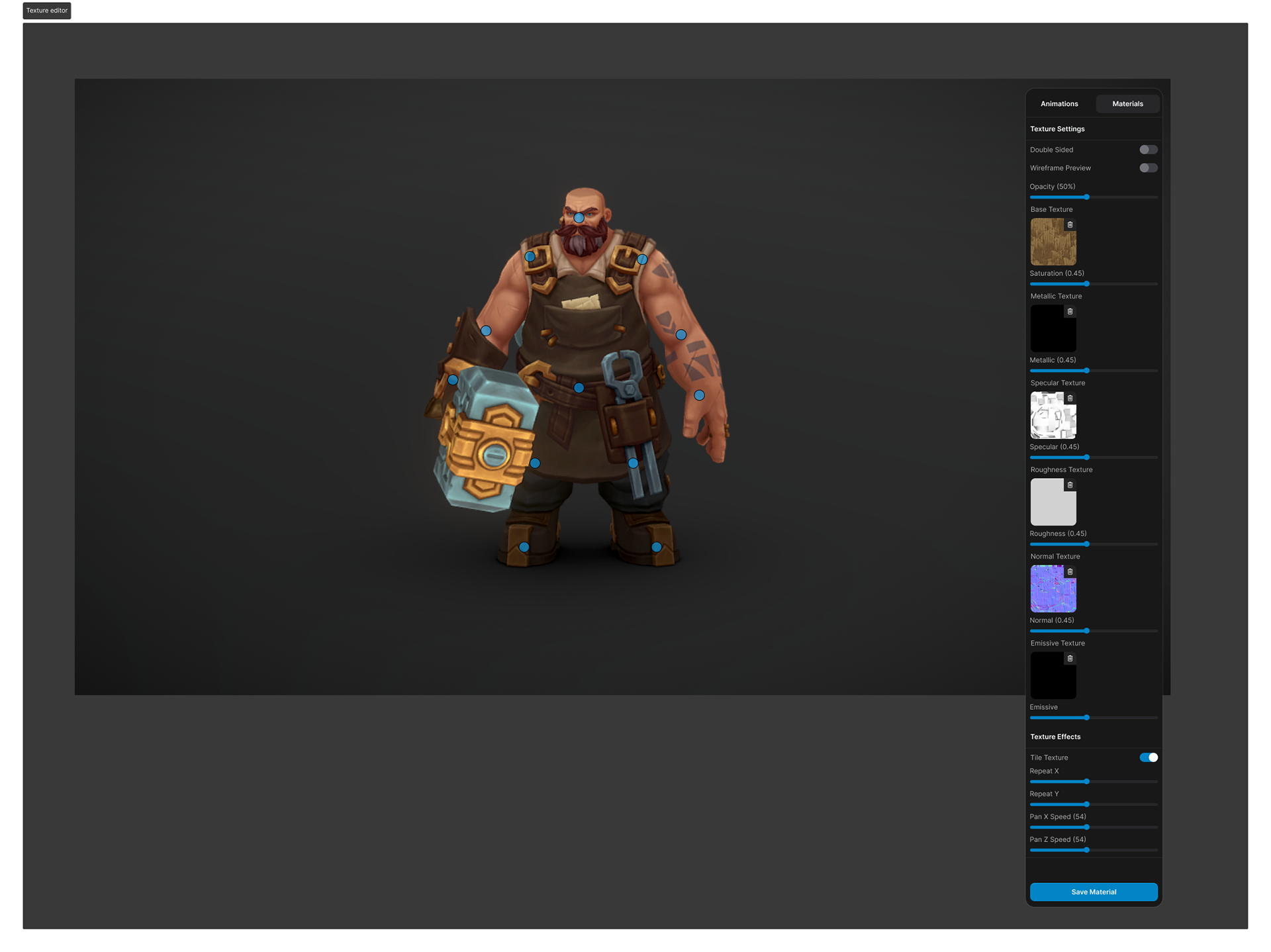
Task: Adjust the Pan X Speed (54) slider
Action: [x=1094, y=828]
